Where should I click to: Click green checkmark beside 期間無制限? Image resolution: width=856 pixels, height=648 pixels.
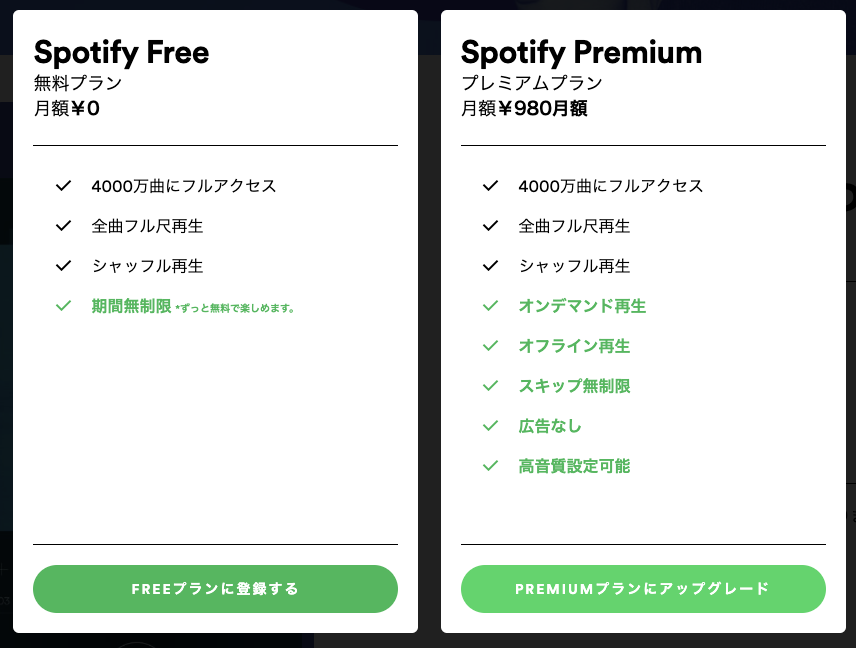63,306
